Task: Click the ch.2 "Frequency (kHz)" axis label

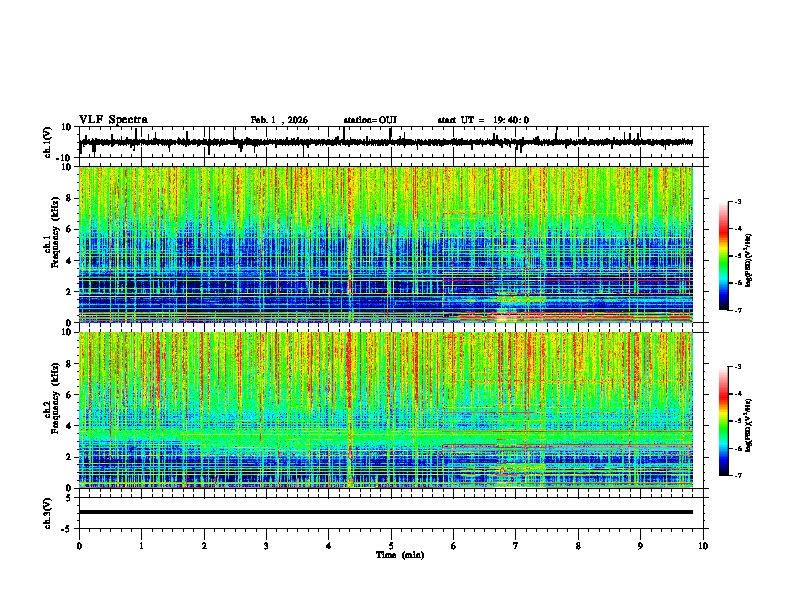Action: click(55, 398)
